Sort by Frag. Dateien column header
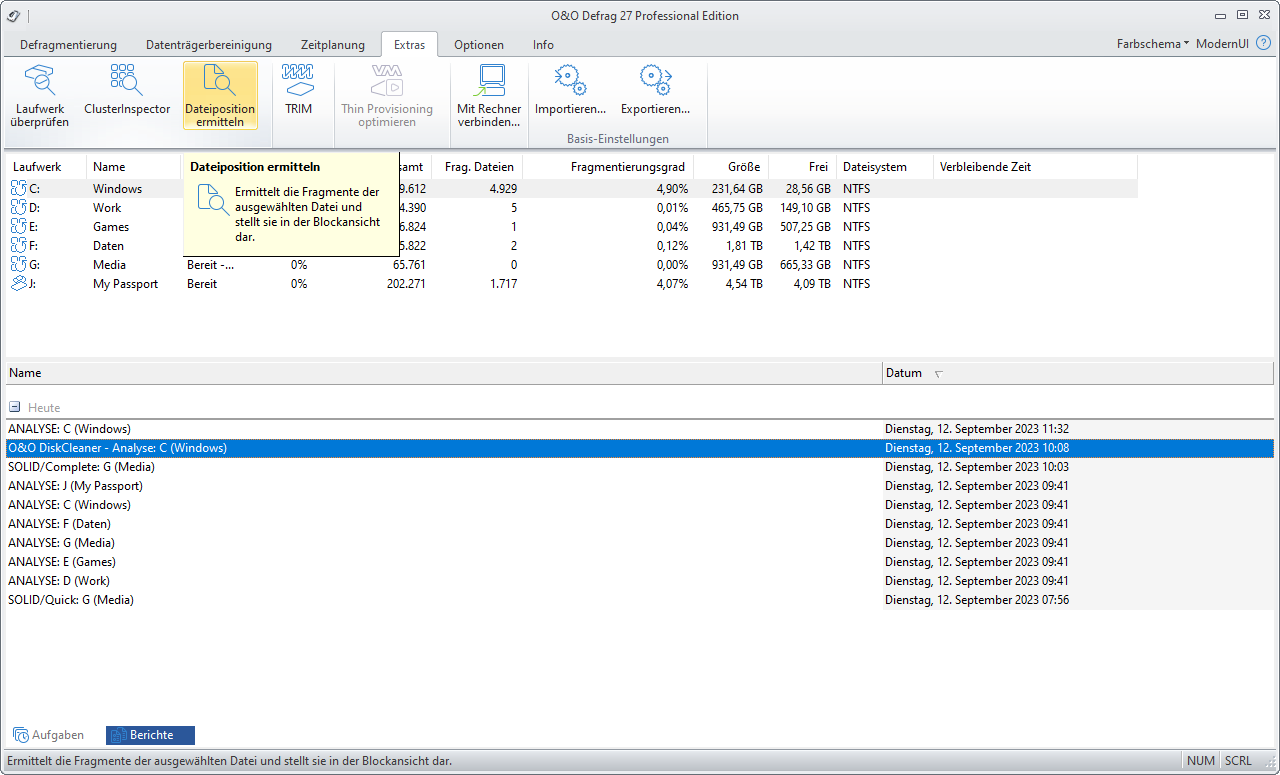This screenshot has width=1280, height=775. 477,167
